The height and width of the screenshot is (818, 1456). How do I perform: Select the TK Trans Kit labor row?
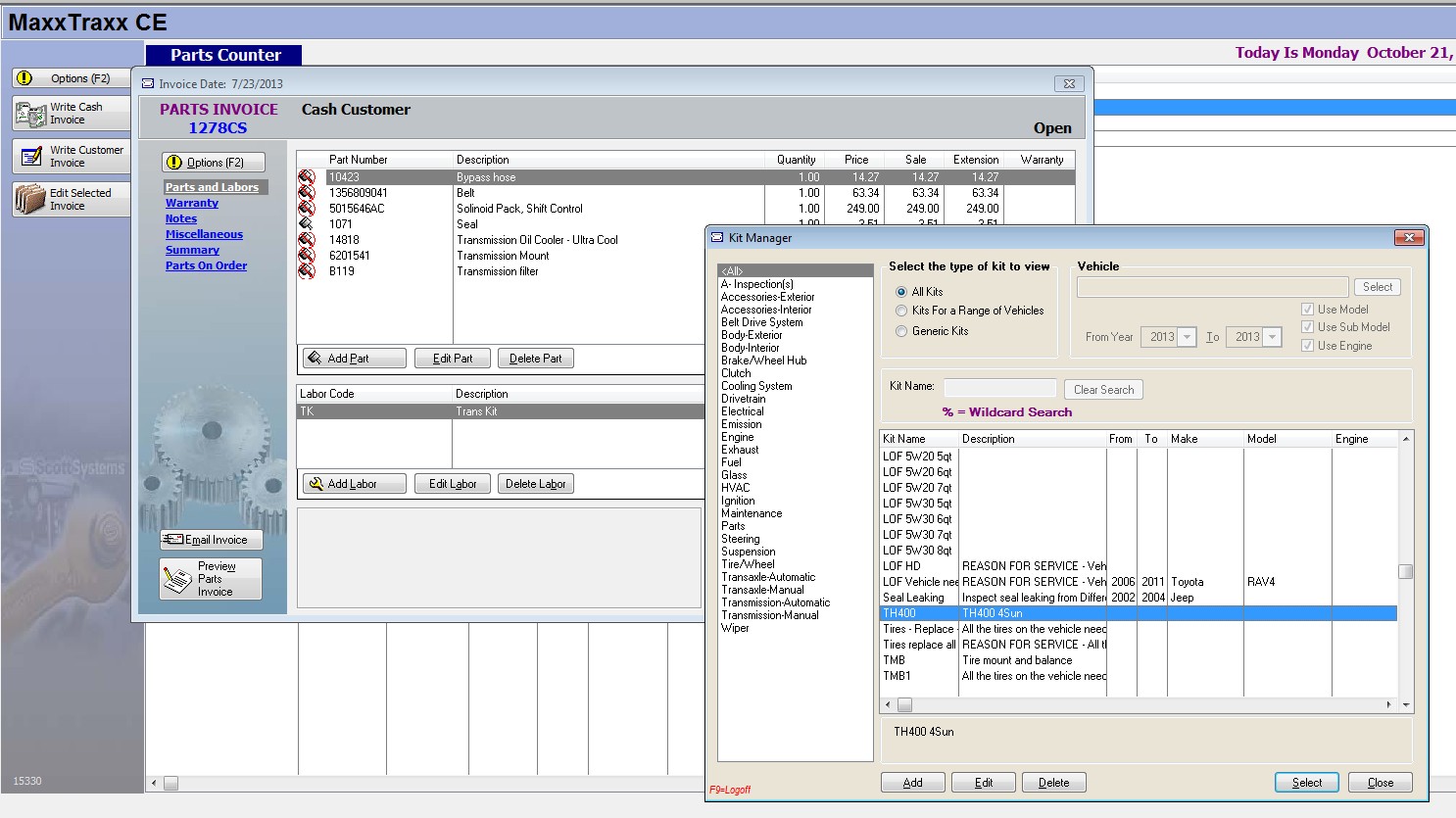pos(501,411)
